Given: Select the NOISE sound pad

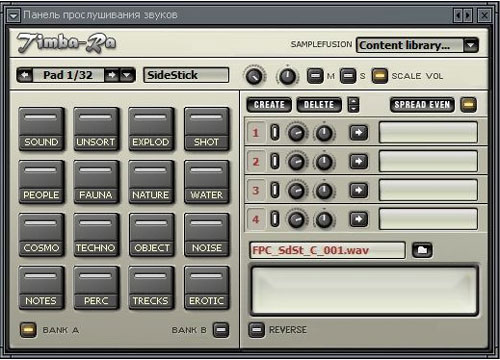Looking at the screenshot, I should (206, 235).
